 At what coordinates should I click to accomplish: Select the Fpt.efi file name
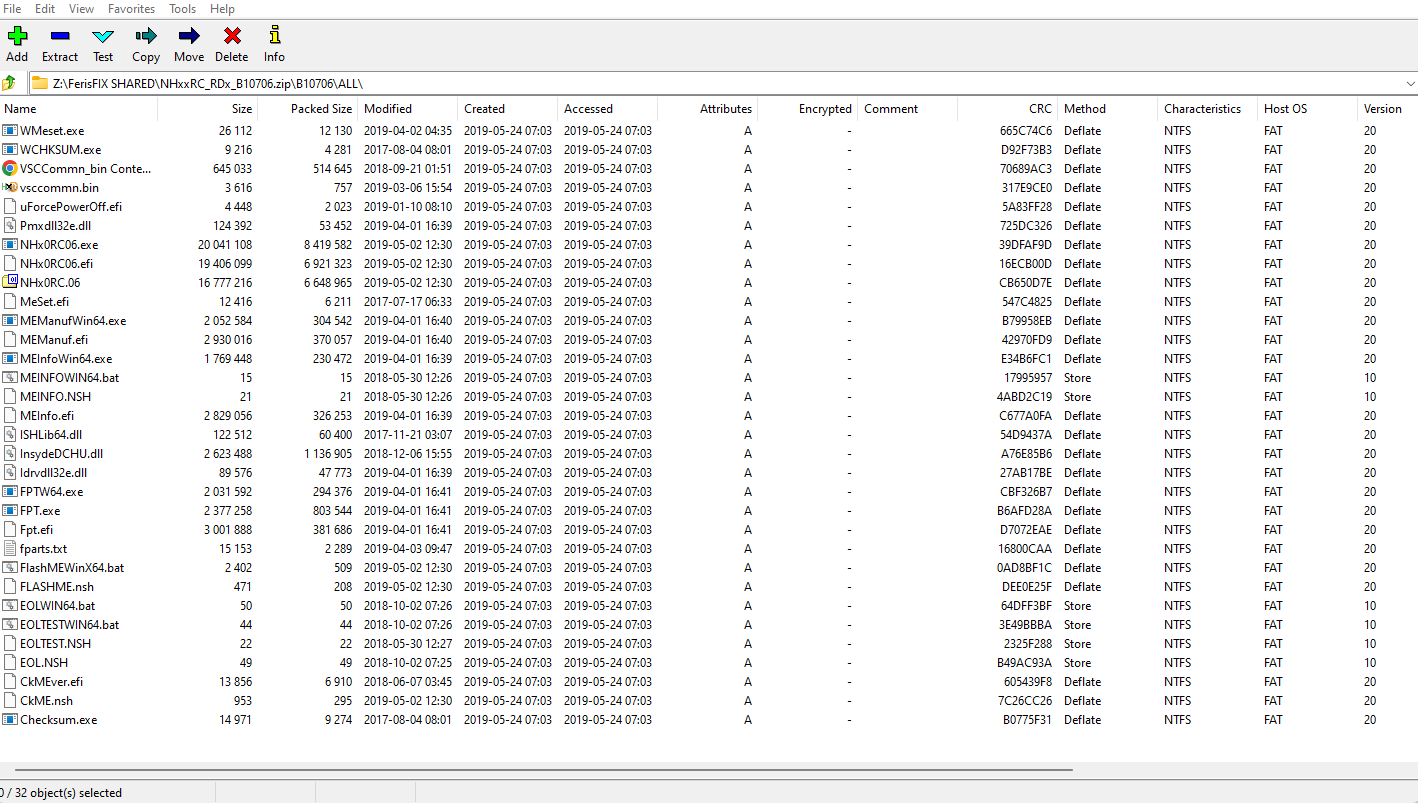pos(36,530)
